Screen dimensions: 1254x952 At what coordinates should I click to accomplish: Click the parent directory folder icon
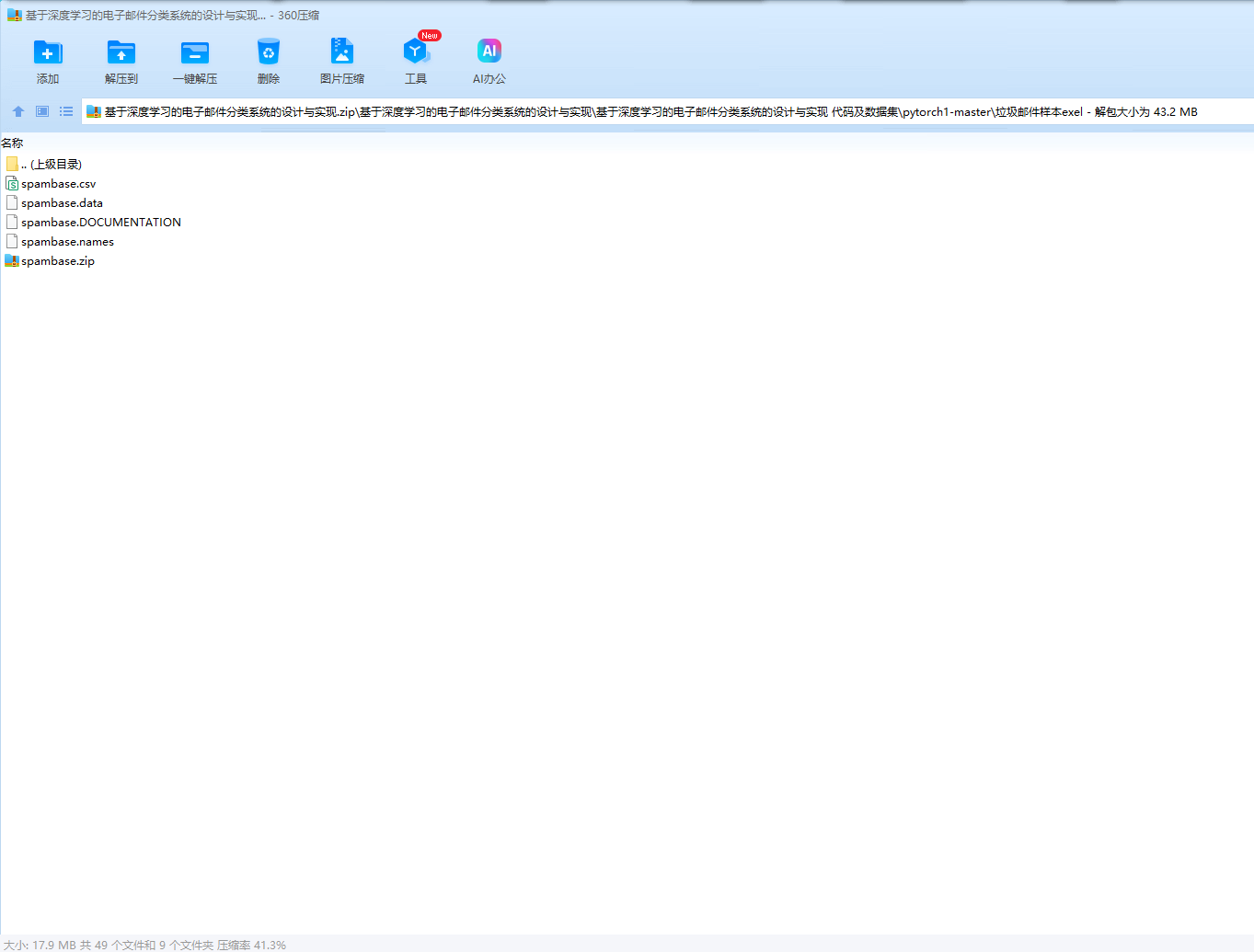coord(12,164)
